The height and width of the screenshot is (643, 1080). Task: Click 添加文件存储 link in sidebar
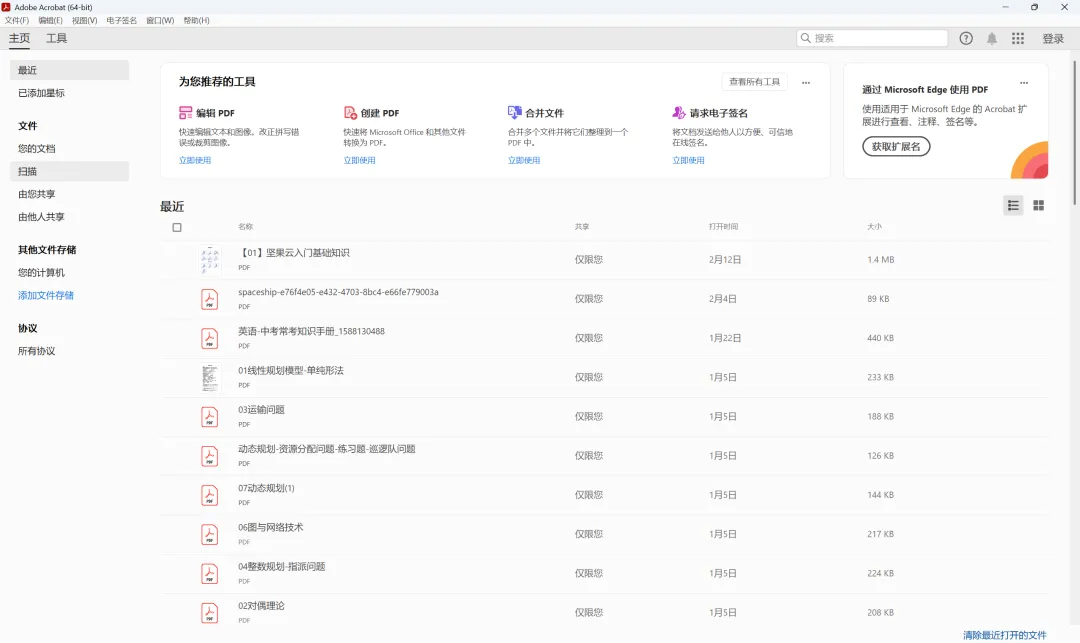(45, 295)
